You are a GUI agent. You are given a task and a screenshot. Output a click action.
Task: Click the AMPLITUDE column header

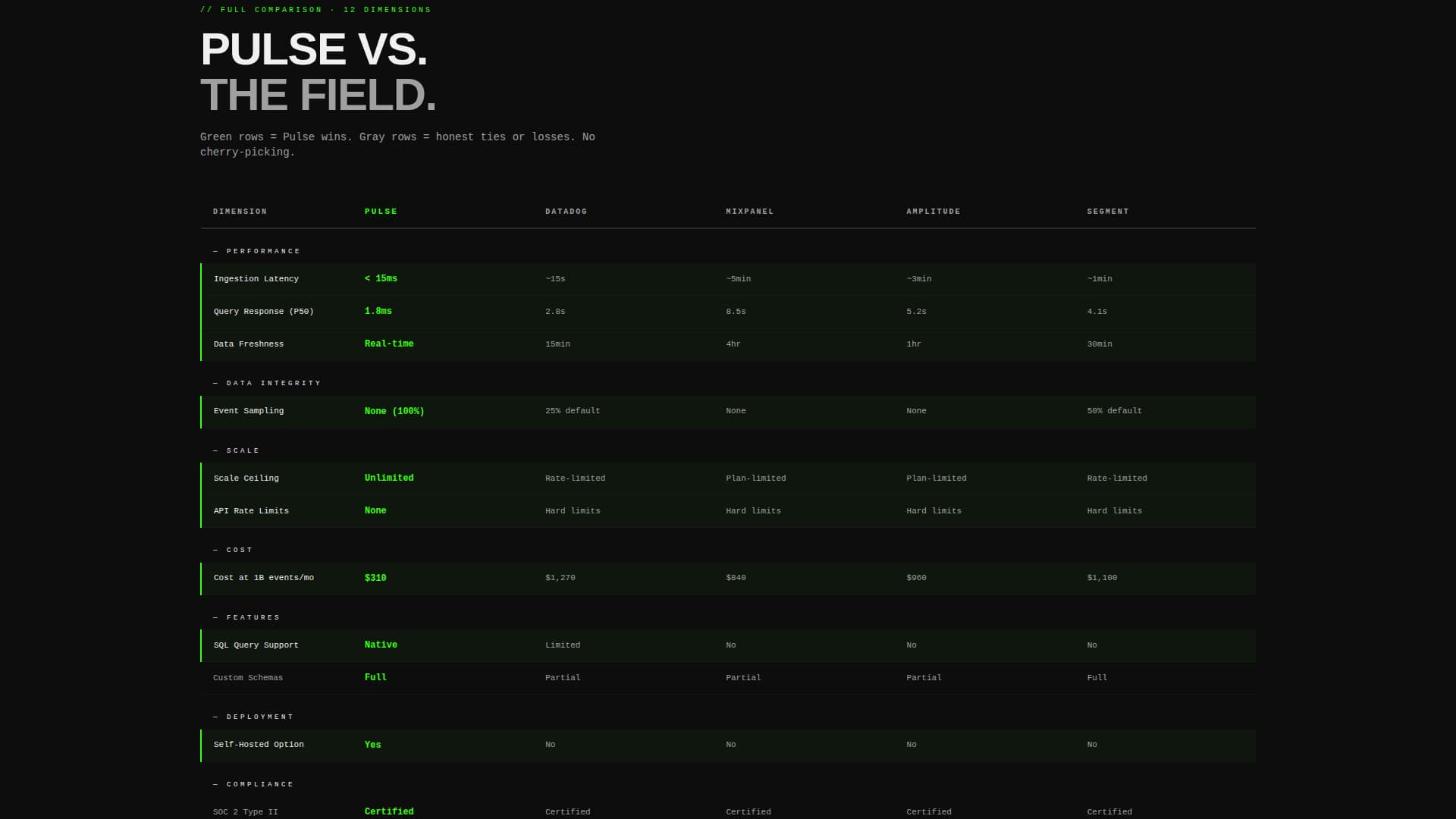(x=933, y=212)
